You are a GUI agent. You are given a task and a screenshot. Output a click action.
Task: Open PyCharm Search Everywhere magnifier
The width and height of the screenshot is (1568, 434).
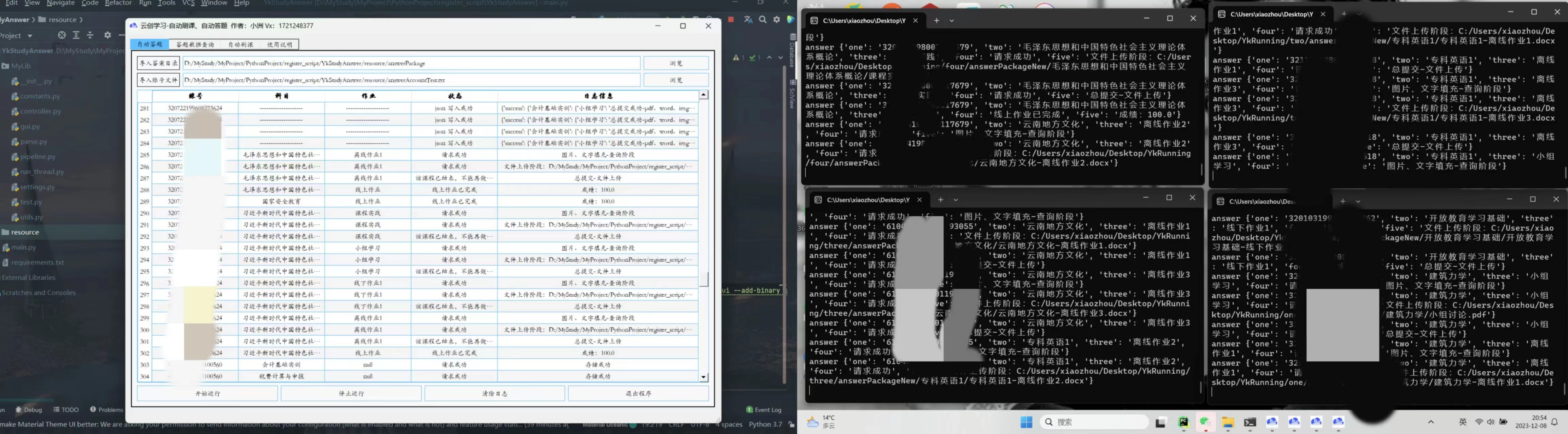pos(763,19)
